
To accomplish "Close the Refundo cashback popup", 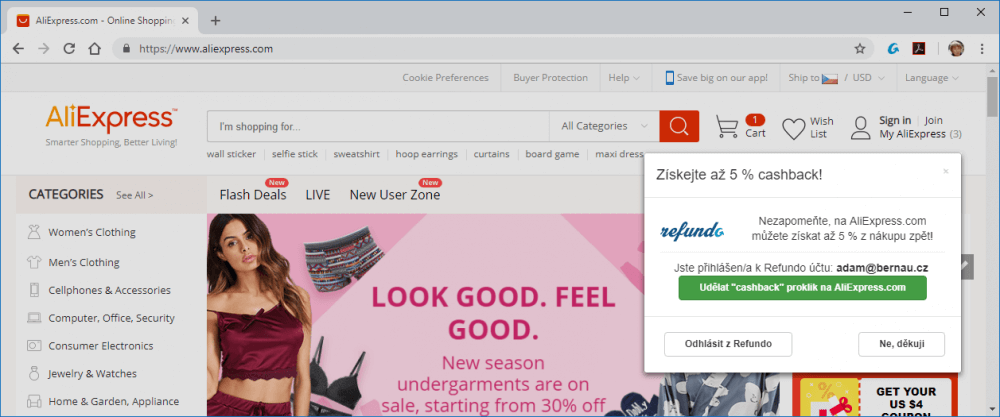I will point(946,171).
